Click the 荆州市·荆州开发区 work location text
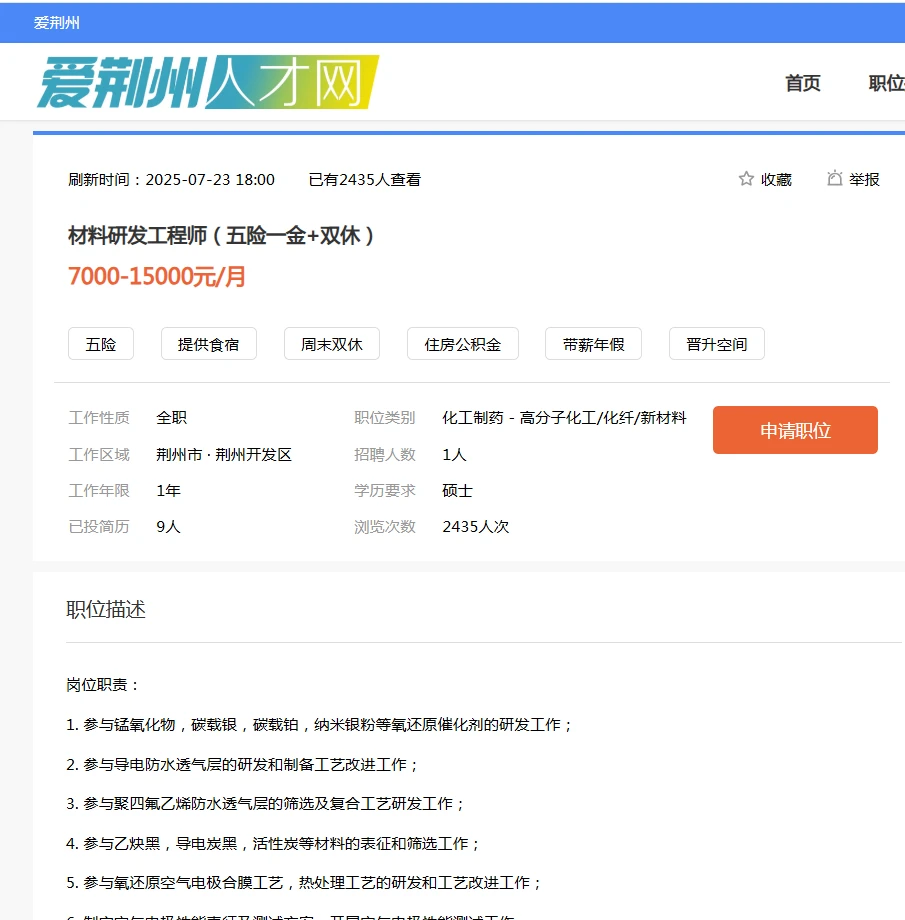Image resolution: width=905 pixels, height=920 pixels. pos(223,454)
